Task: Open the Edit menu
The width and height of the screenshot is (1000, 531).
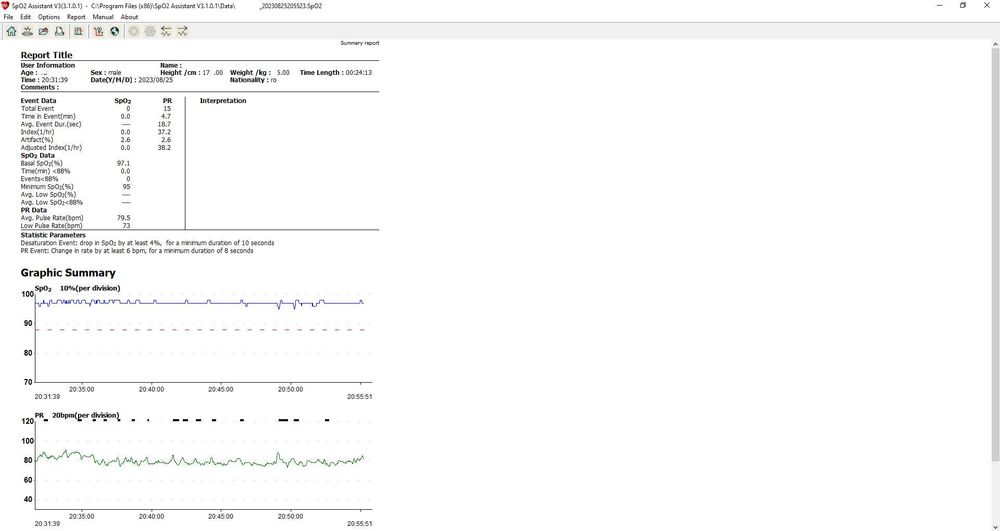Action: (x=26, y=17)
